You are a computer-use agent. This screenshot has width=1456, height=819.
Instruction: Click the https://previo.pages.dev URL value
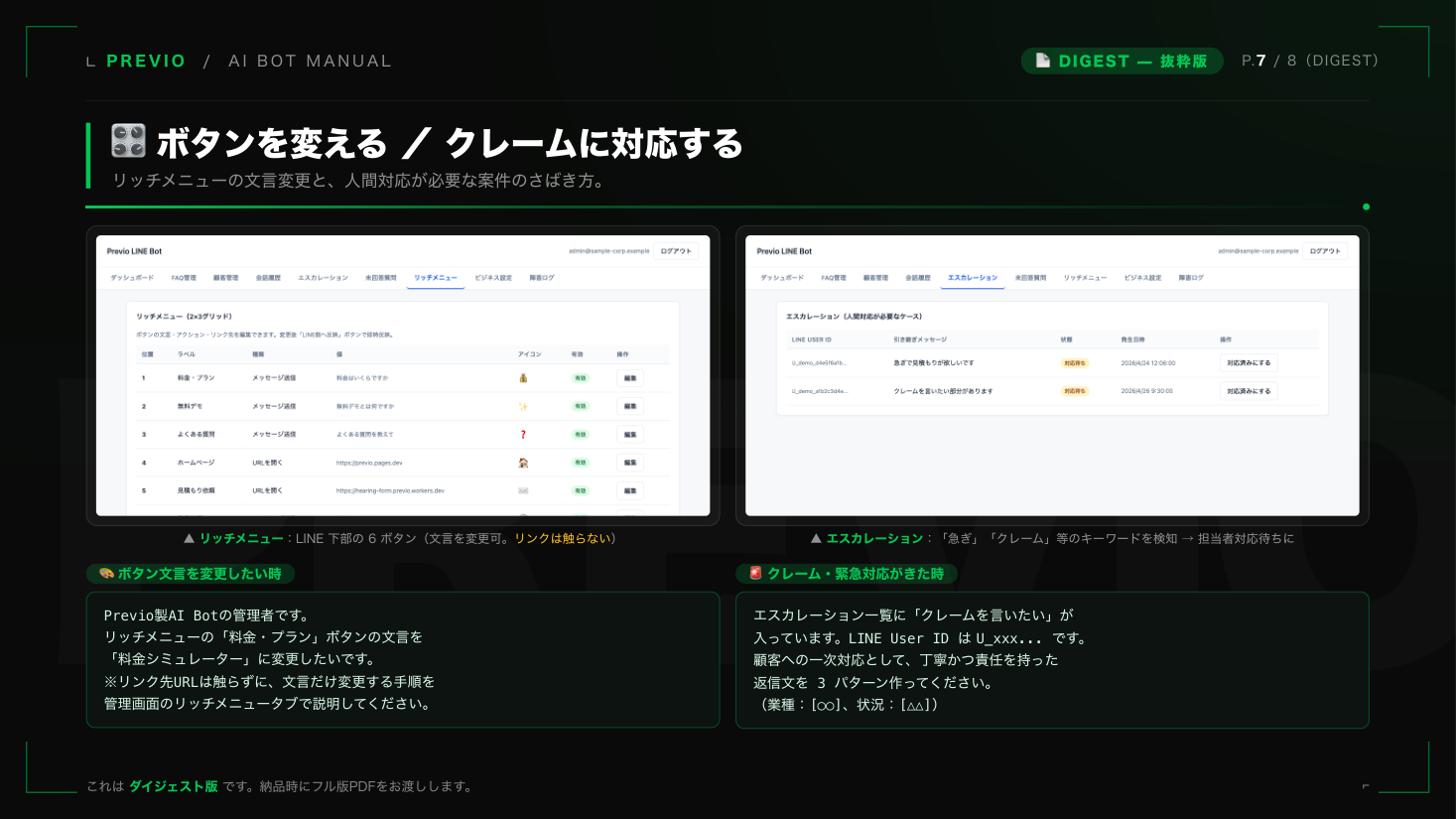coord(369,463)
